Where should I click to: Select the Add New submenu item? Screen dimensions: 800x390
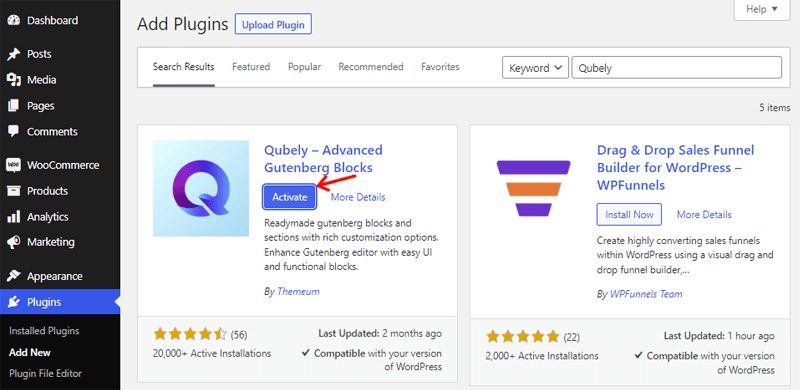[30, 352]
